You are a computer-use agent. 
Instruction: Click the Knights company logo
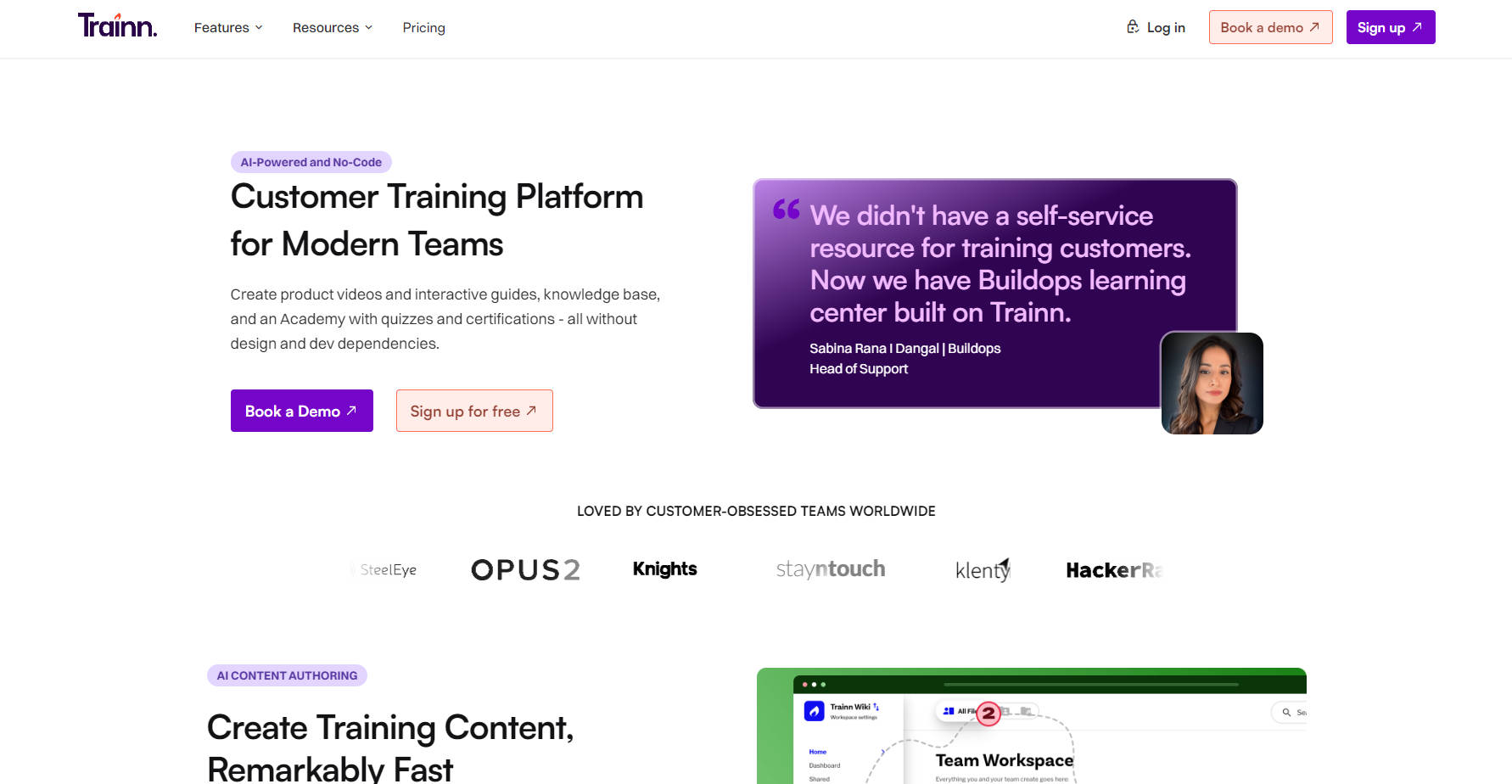pos(664,569)
